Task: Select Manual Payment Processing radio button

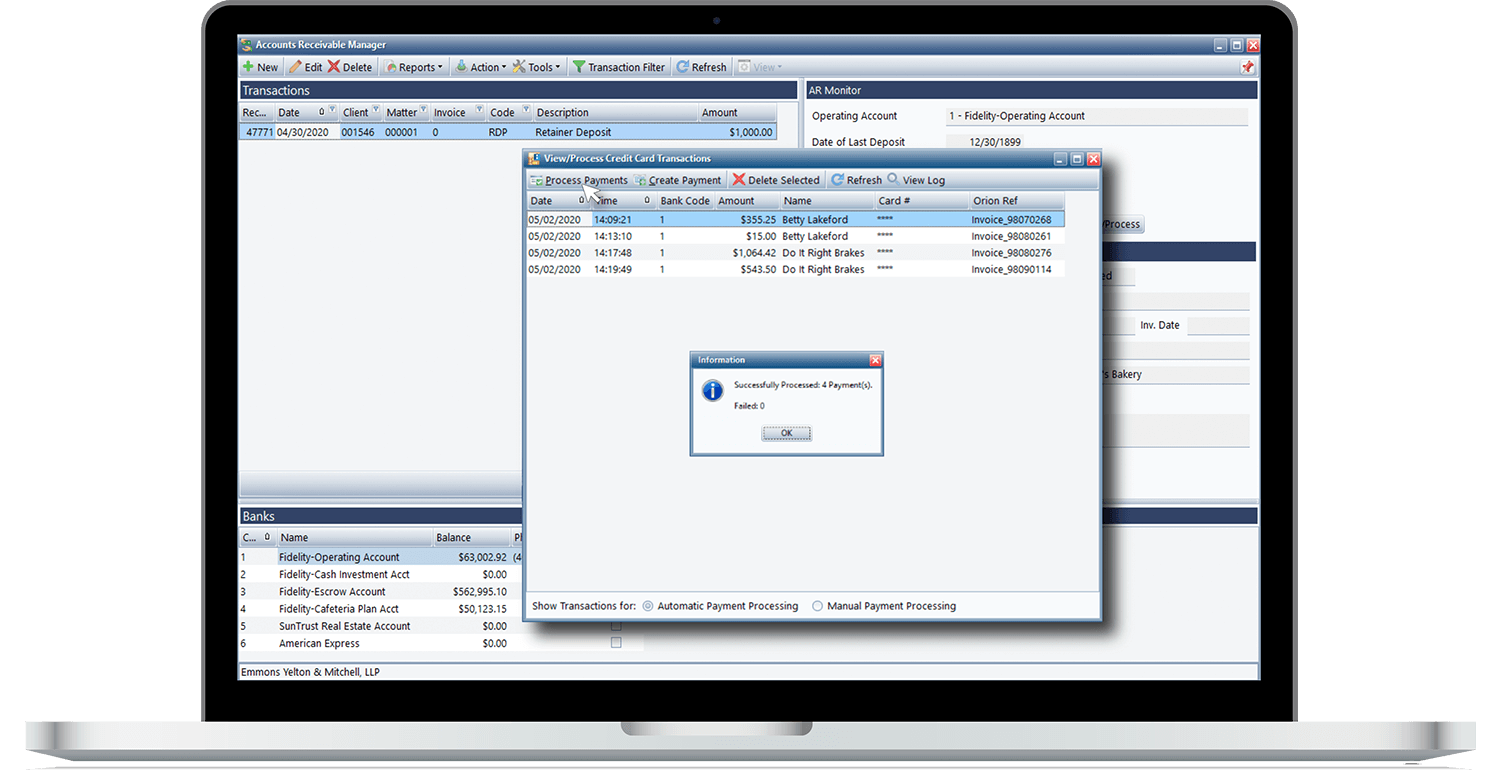Action: coord(817,606)
